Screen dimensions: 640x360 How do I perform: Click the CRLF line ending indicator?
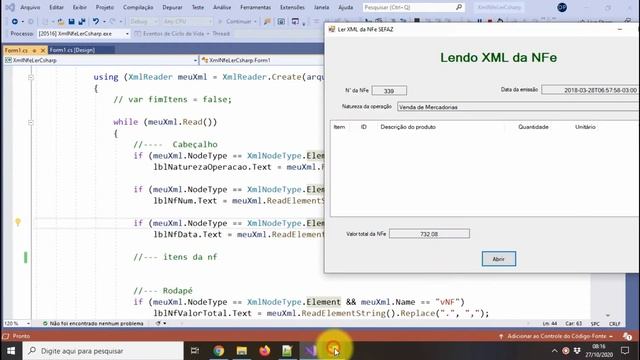click(615, 324)
